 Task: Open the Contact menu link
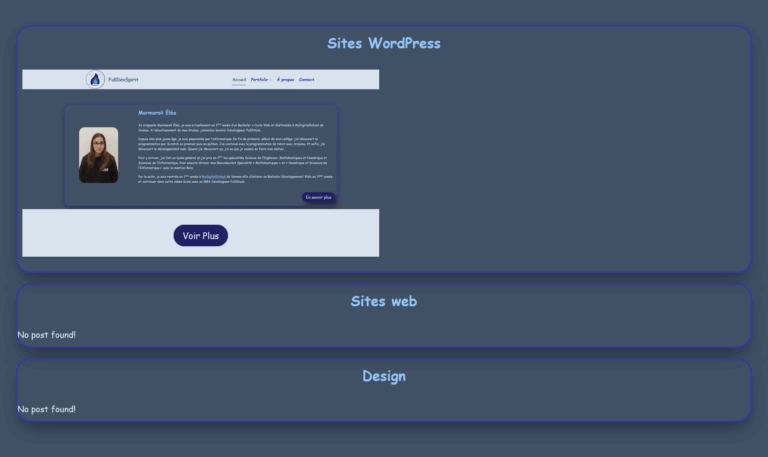pos(306,80)
